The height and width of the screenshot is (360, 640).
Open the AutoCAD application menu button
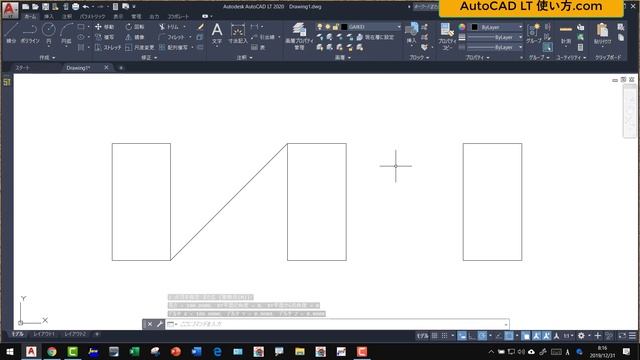[10, 9]
